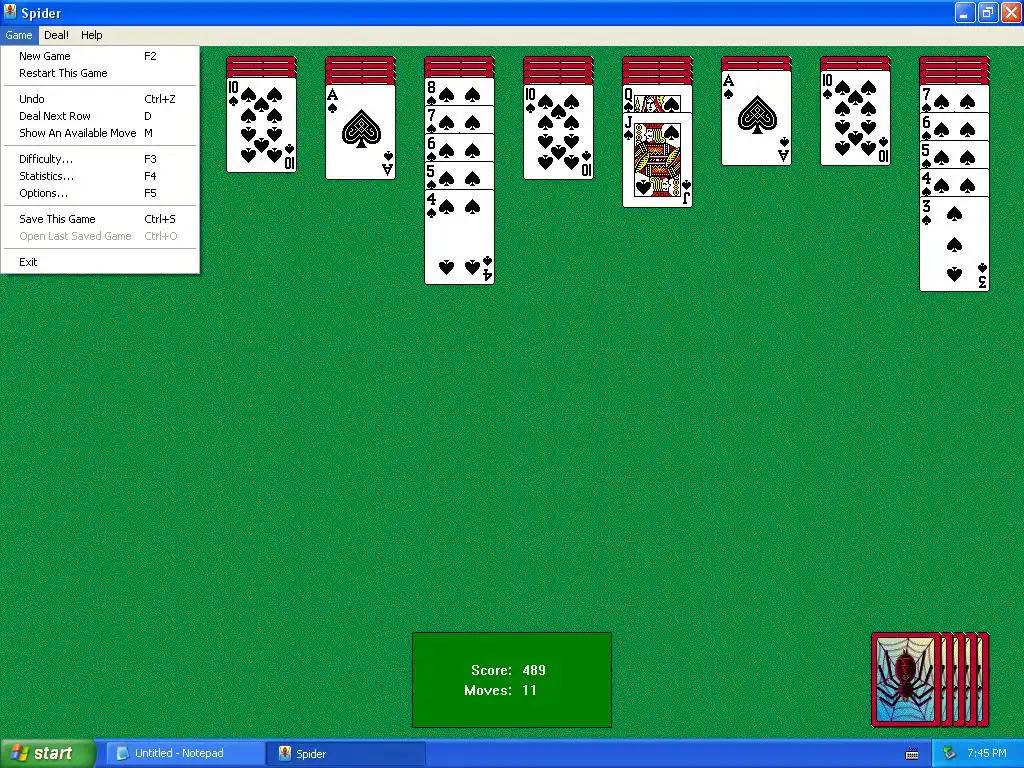This screenshot has width=1024, height=768.
Task: Select the 4 of spades ending third column
Action: (x=459, y=237)
